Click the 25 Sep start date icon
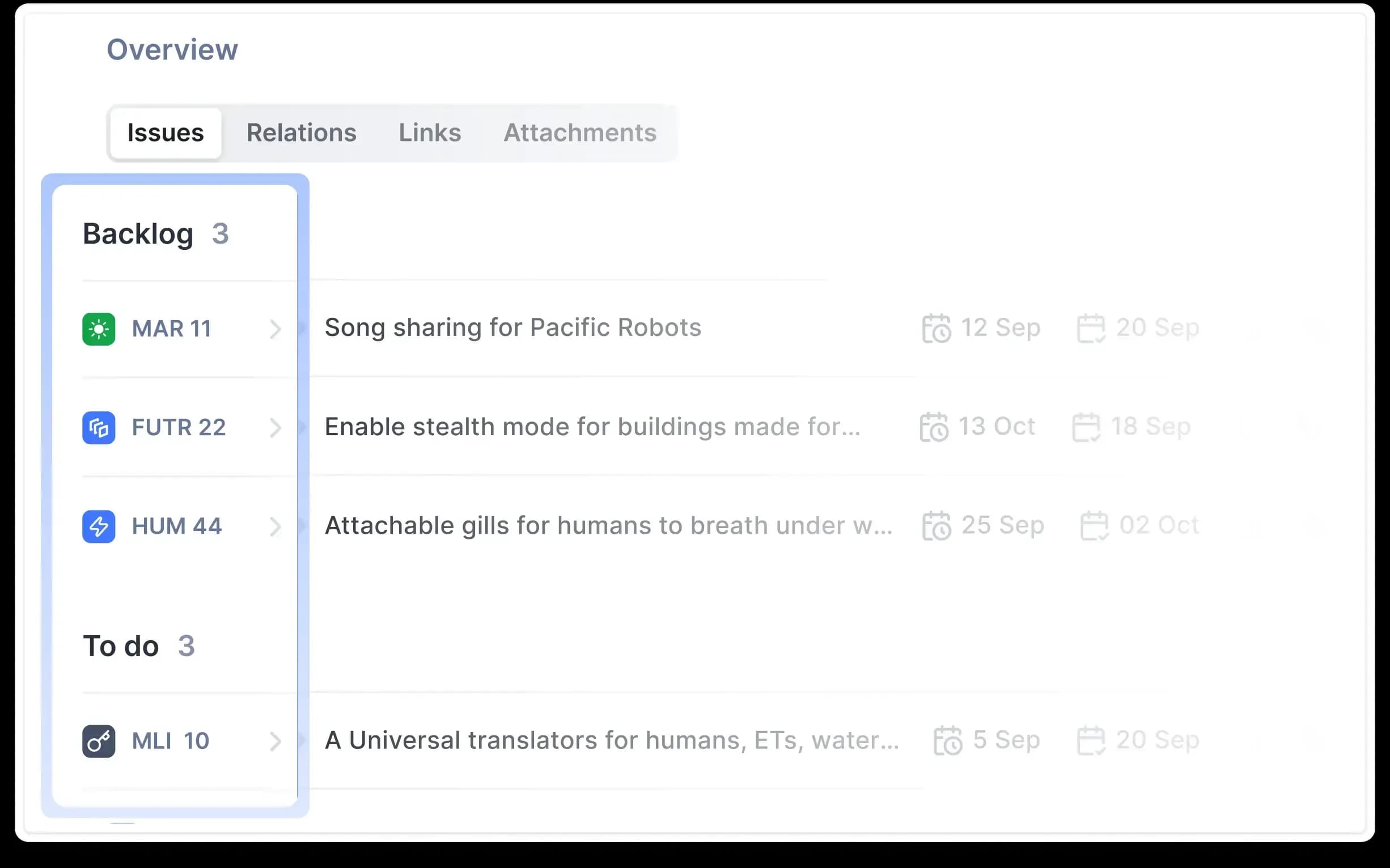Image resolution: width=1390 pixels, height=868 pixels. [x=936, y=526]
